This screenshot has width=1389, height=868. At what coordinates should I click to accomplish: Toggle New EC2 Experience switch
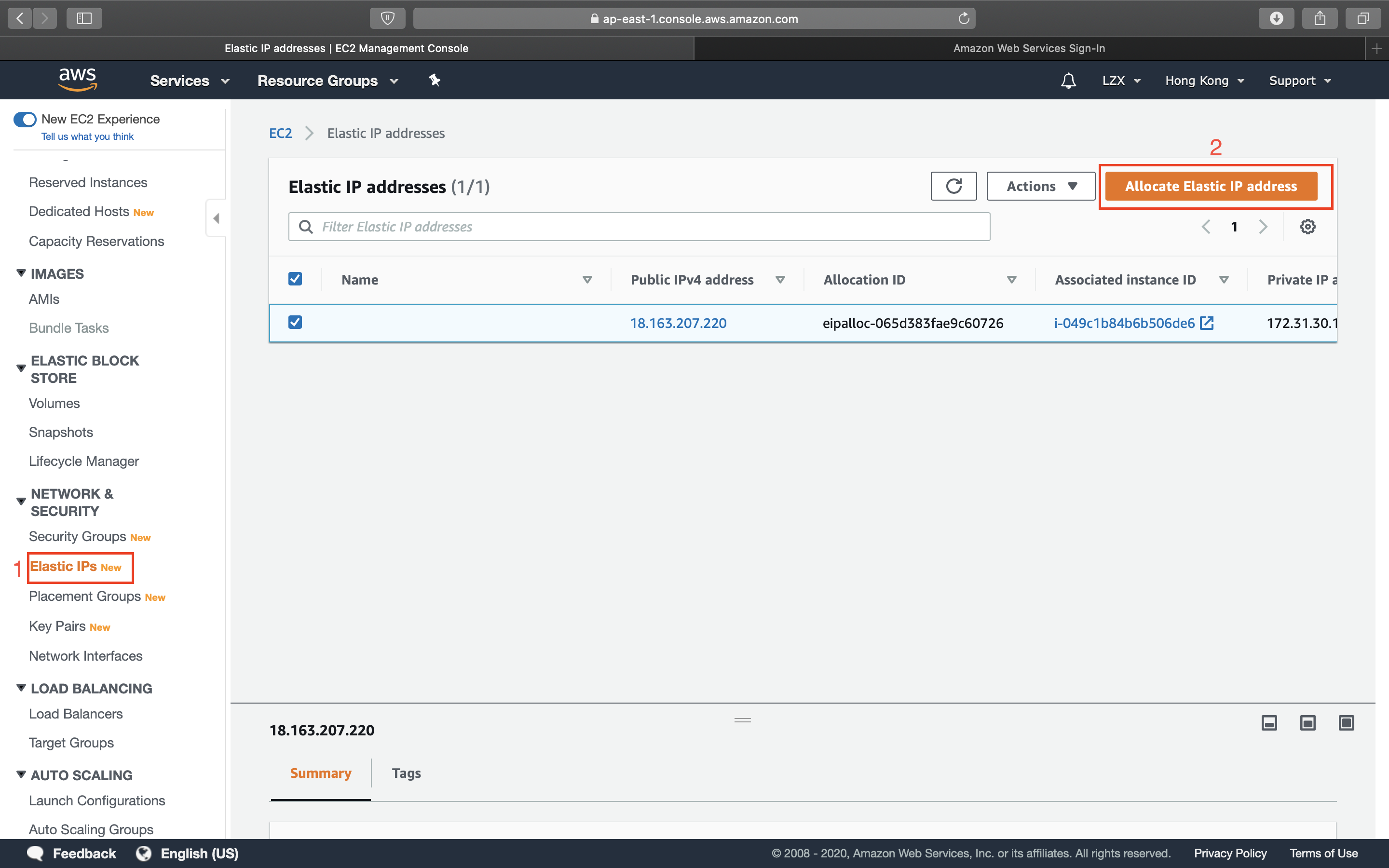click(x=25, y=120)
